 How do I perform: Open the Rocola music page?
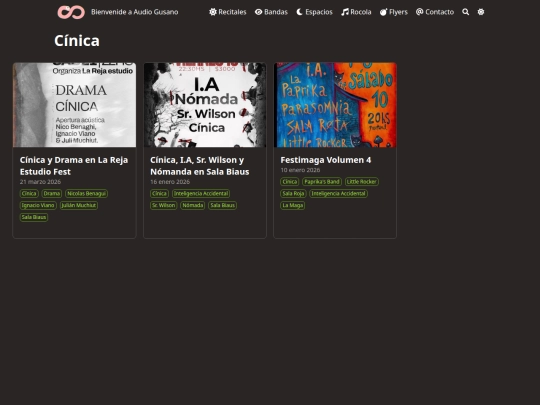coord(356,12)
